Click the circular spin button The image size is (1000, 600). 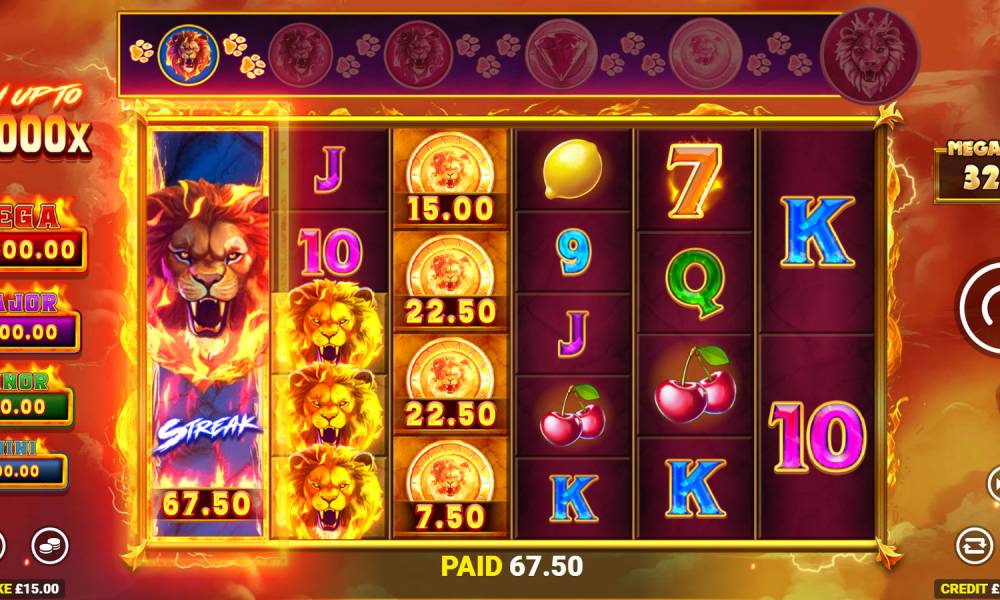click(x=979, y=307)
